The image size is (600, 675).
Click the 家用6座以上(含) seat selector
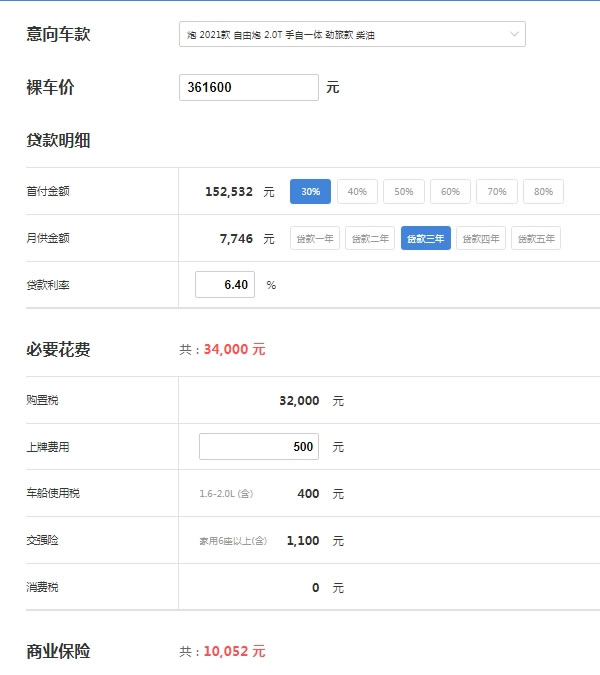233,541
